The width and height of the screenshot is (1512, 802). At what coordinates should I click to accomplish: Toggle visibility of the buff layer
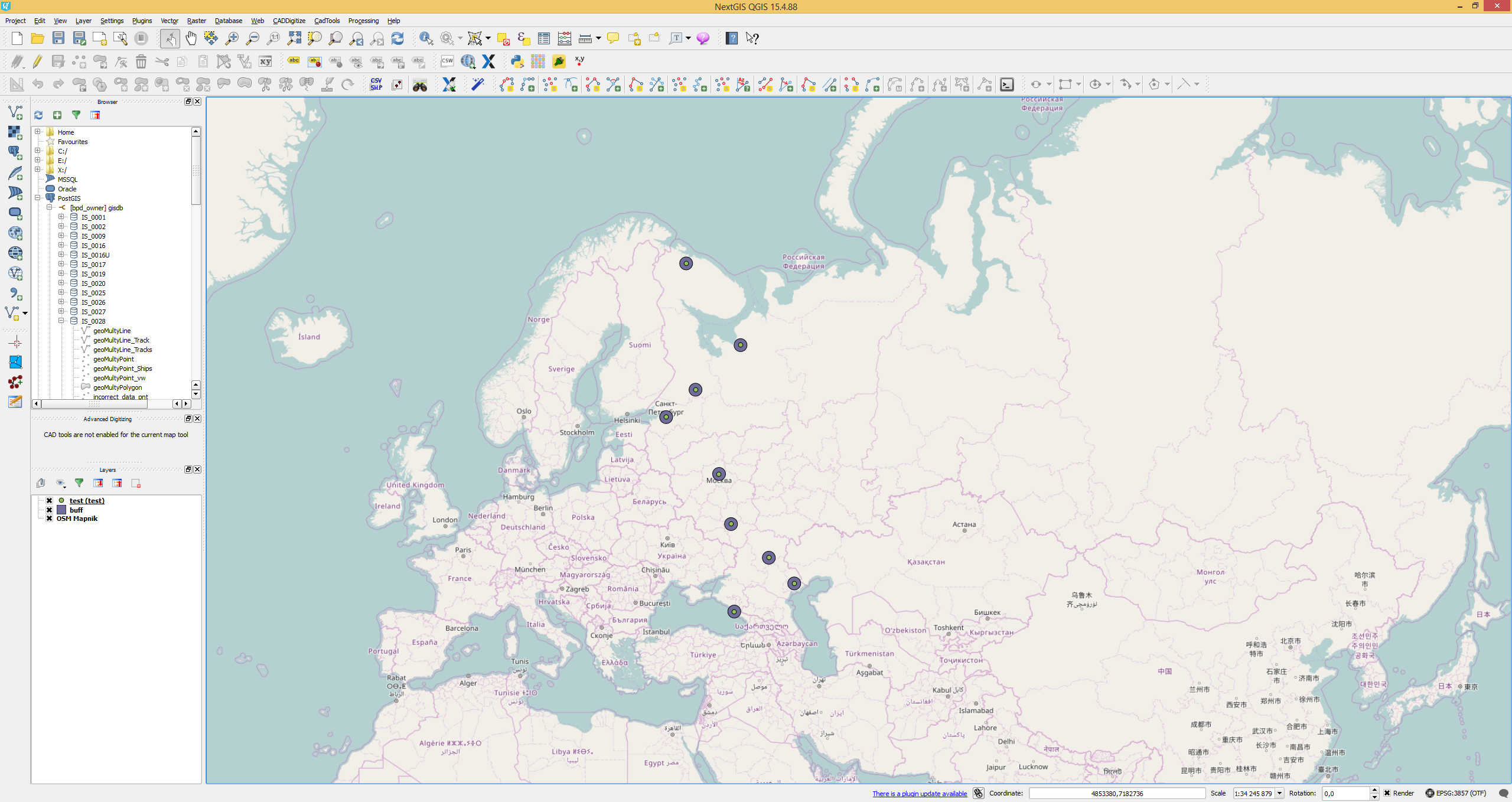[50, 510]
